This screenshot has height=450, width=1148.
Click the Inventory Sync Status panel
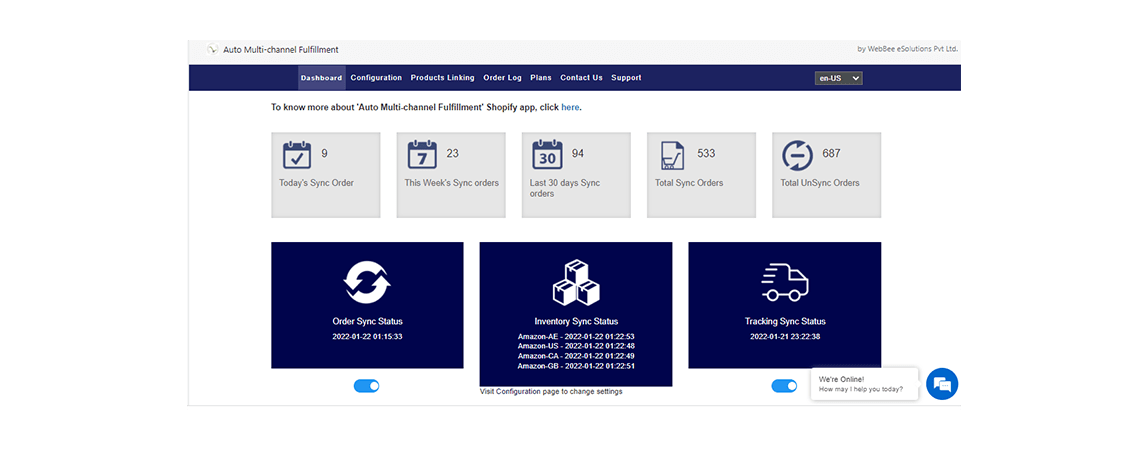tap(576, 315)
